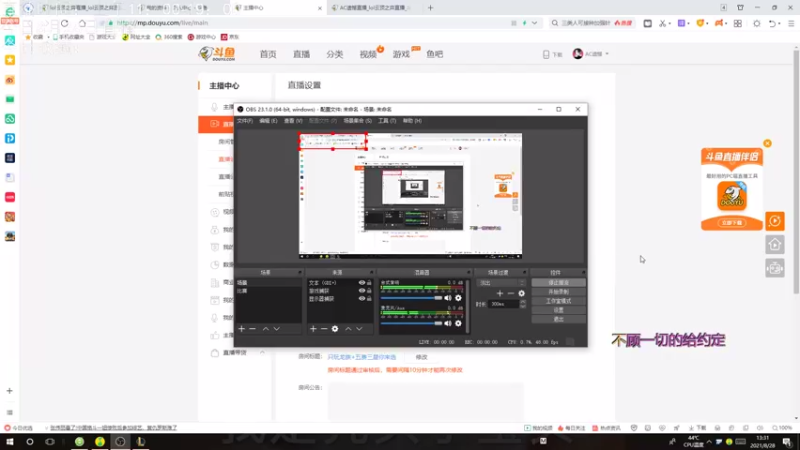
Task: Open Mic/Aux gear settings in mixer
Action: (x=458, y=323)
